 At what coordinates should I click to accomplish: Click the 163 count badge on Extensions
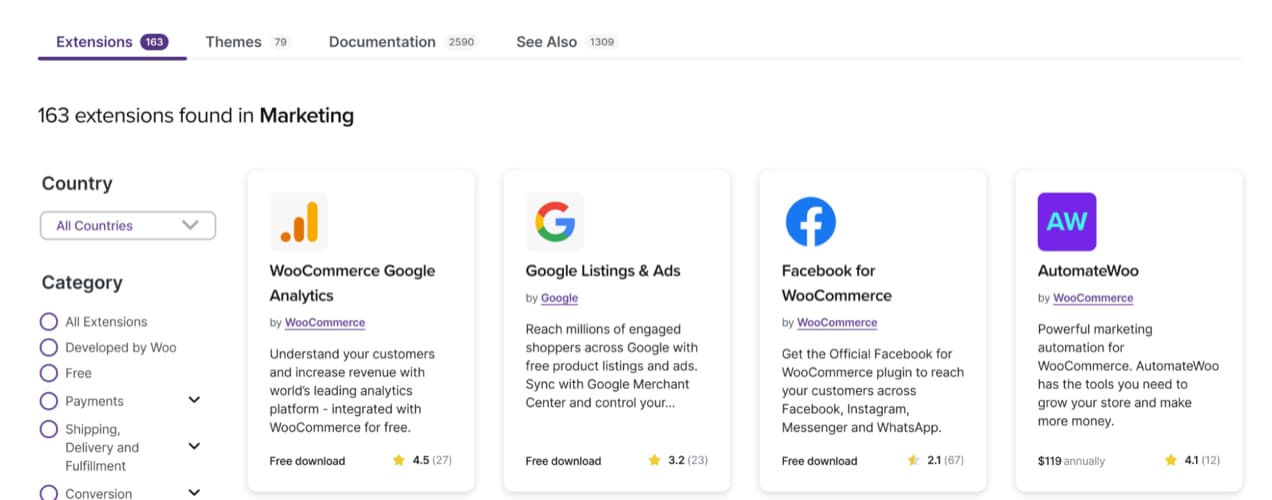[154, 42]
